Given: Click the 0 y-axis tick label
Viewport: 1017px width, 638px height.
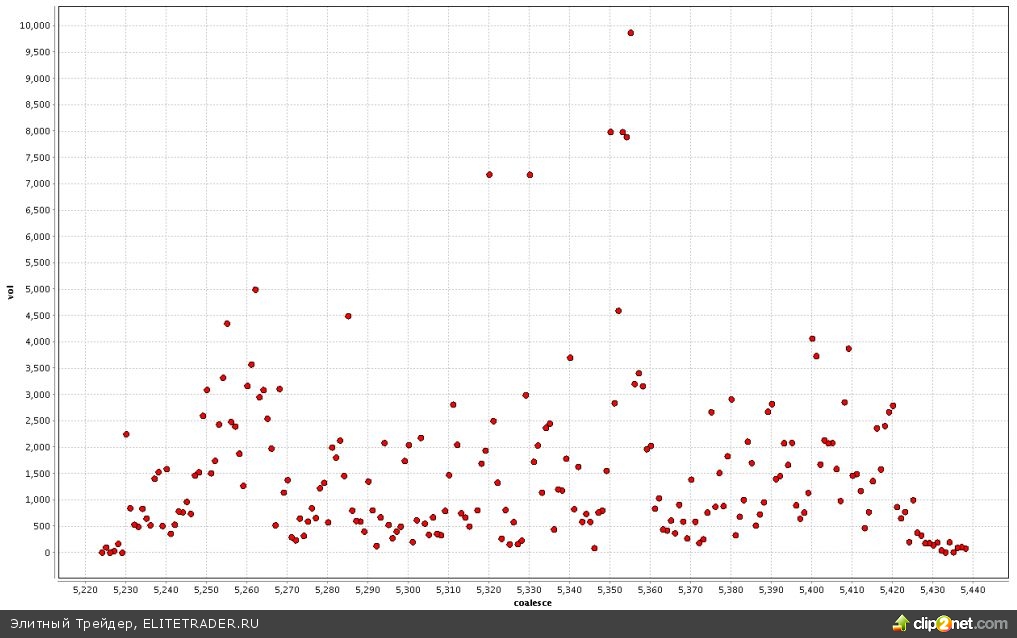Looking at the screenshot, I should point(46,552).
